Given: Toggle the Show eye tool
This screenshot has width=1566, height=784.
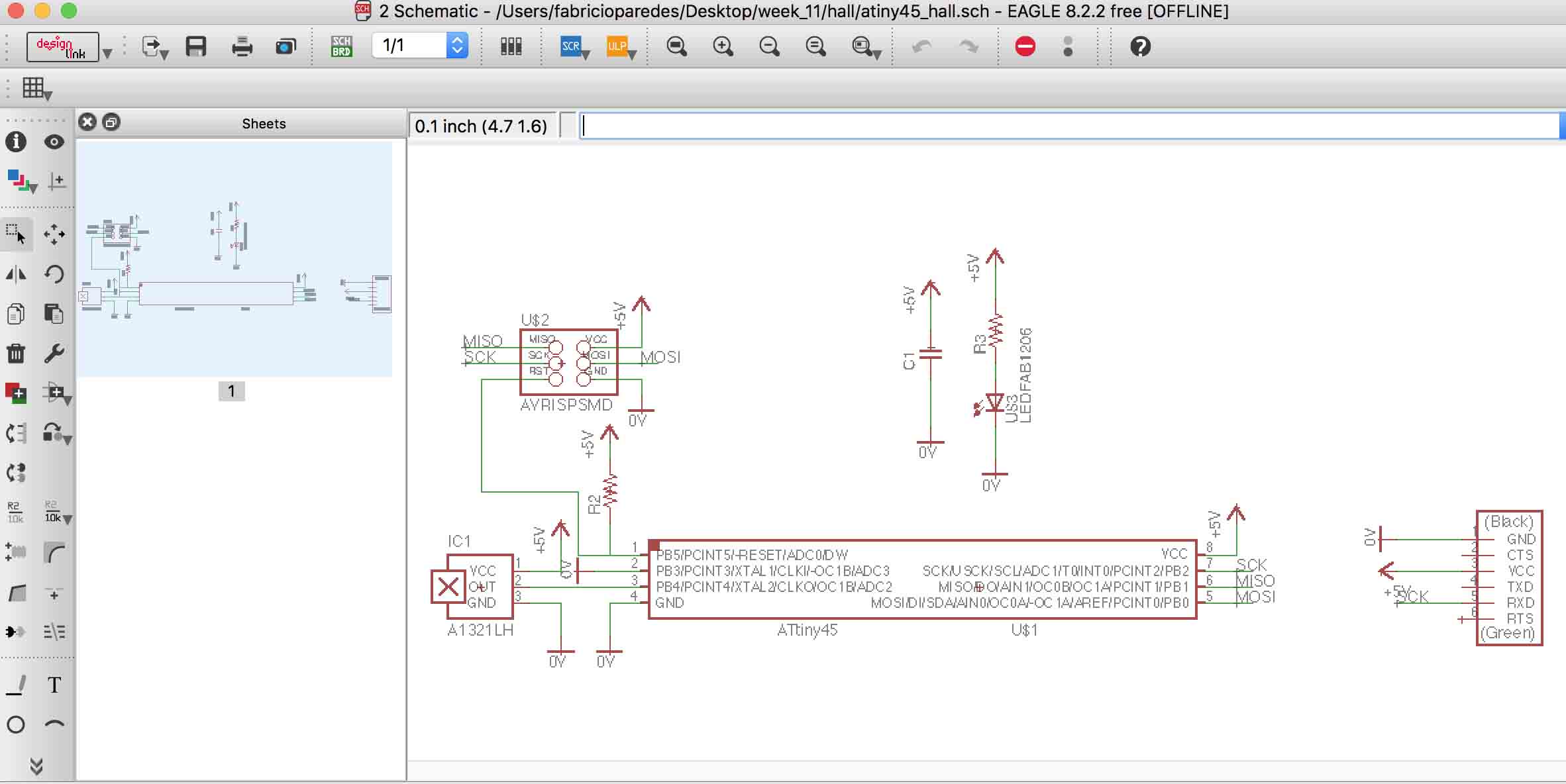Looking at the screenshot, I should pyautogui.click(x=54, y=142).
